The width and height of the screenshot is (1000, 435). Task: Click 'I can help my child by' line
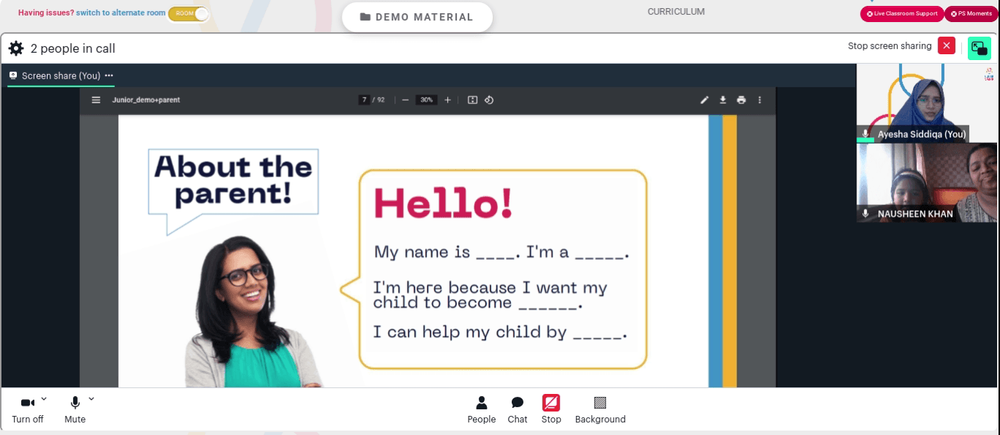[500, 332]
